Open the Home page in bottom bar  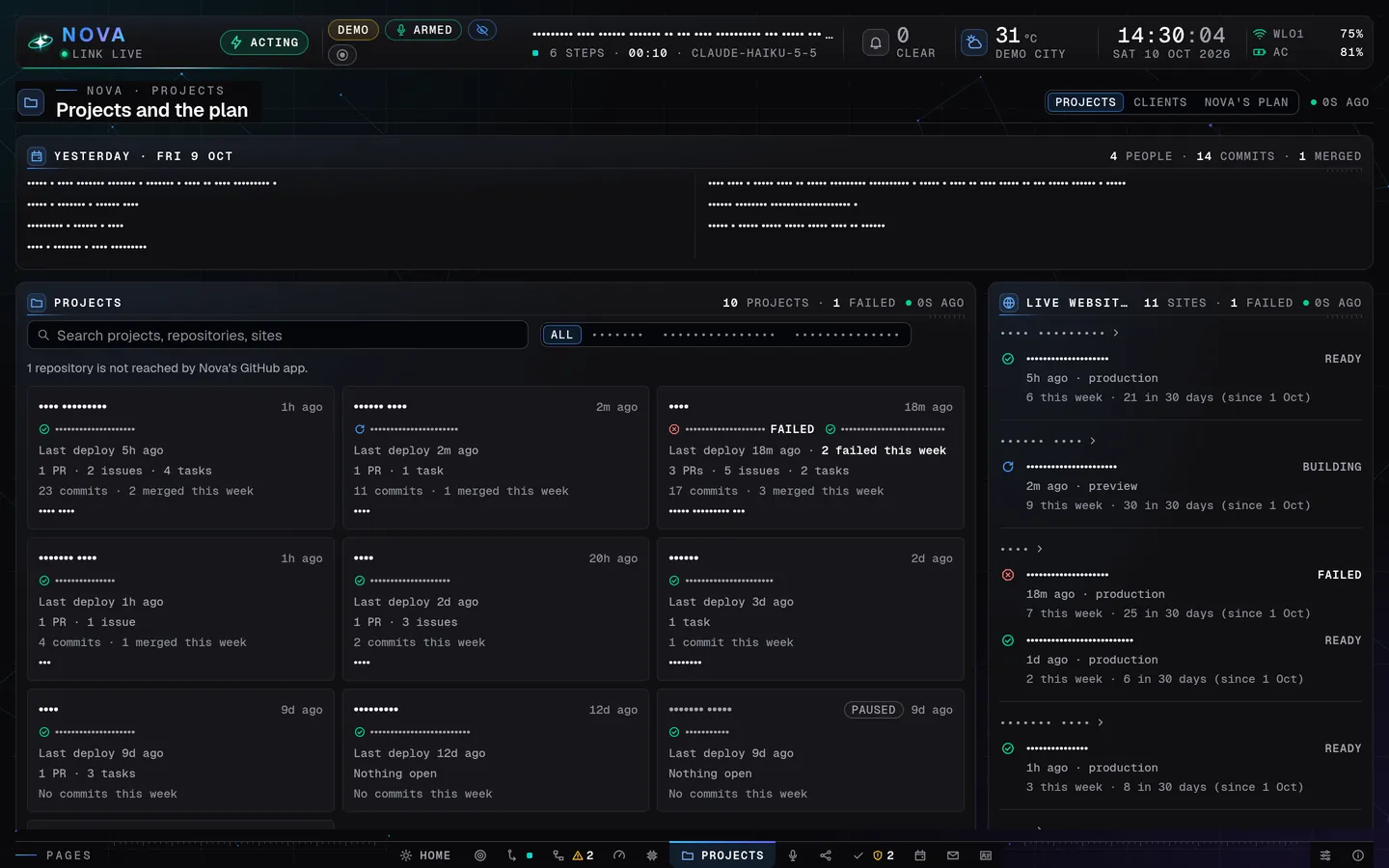click(x=425, y=855)
